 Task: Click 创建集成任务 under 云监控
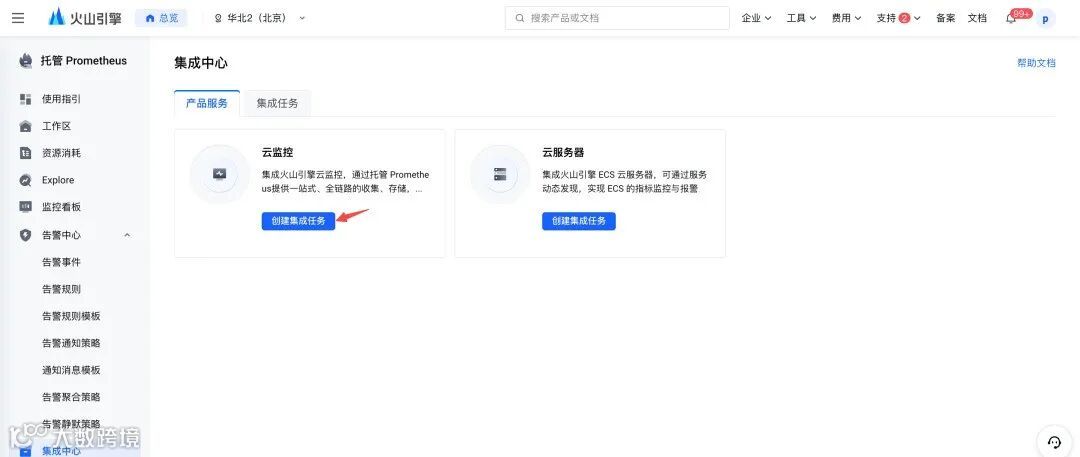tap(298, 221)
